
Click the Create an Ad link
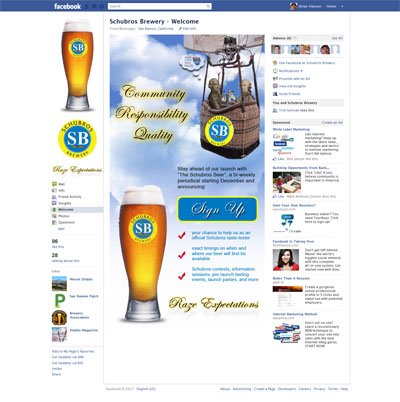(332, 123)
